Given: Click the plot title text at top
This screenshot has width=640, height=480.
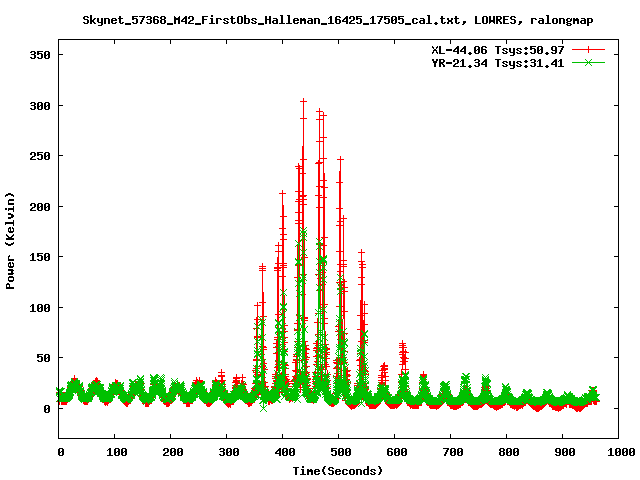Looking at the screenshot, I should tap(338, 20).
